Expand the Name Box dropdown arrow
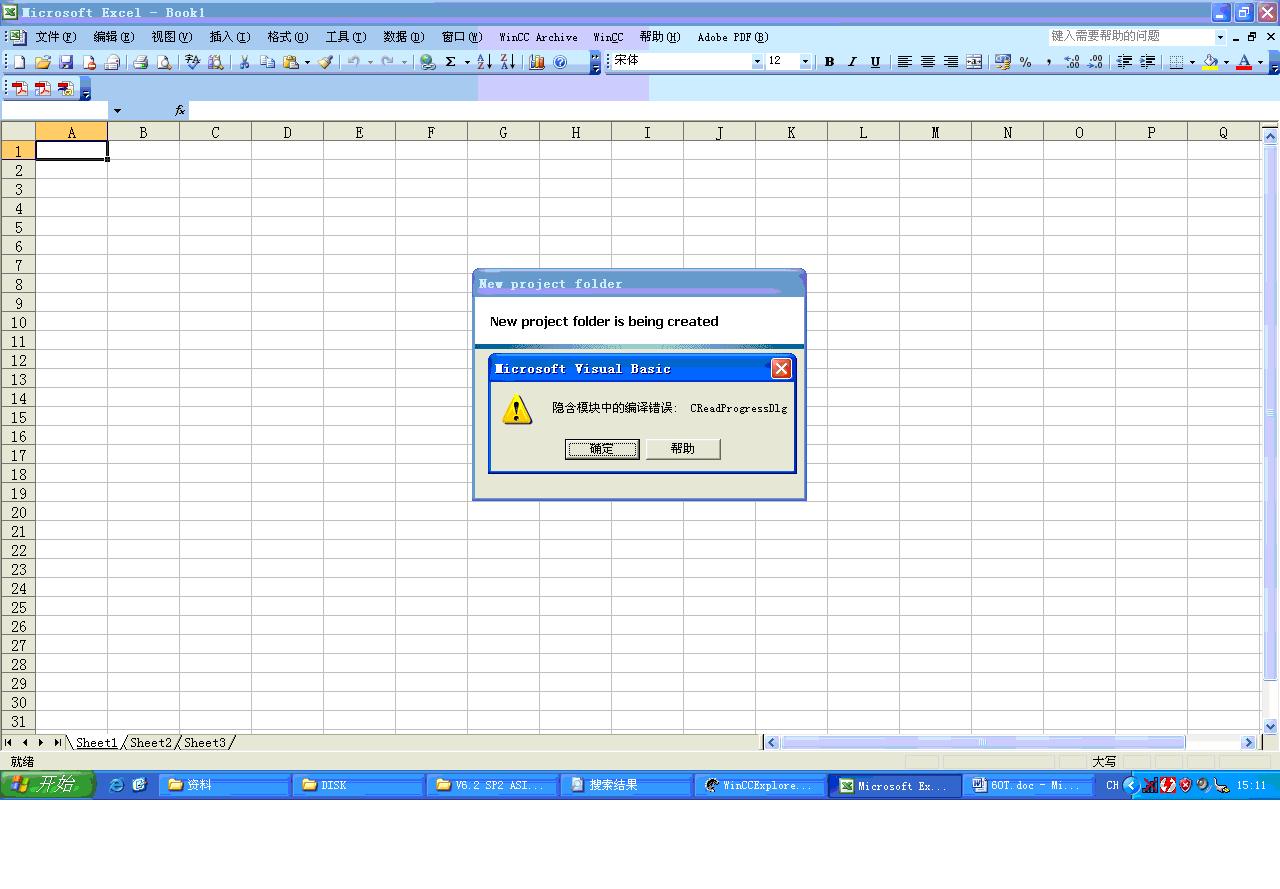This screenshot has height=889, width=1280. click(117, 110)
